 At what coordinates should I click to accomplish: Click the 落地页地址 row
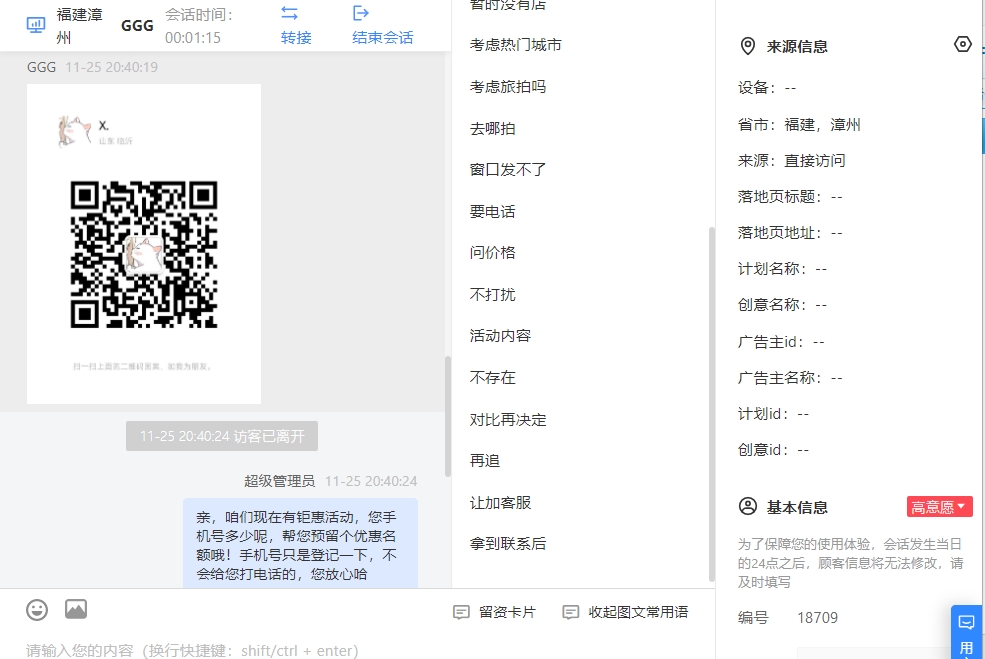[x=790, y=233]
